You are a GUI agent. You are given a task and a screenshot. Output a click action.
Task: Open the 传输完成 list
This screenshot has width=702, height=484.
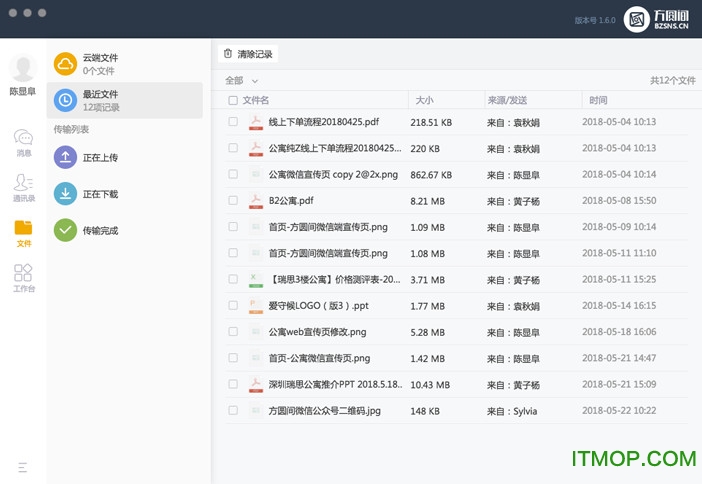[124, 230]
